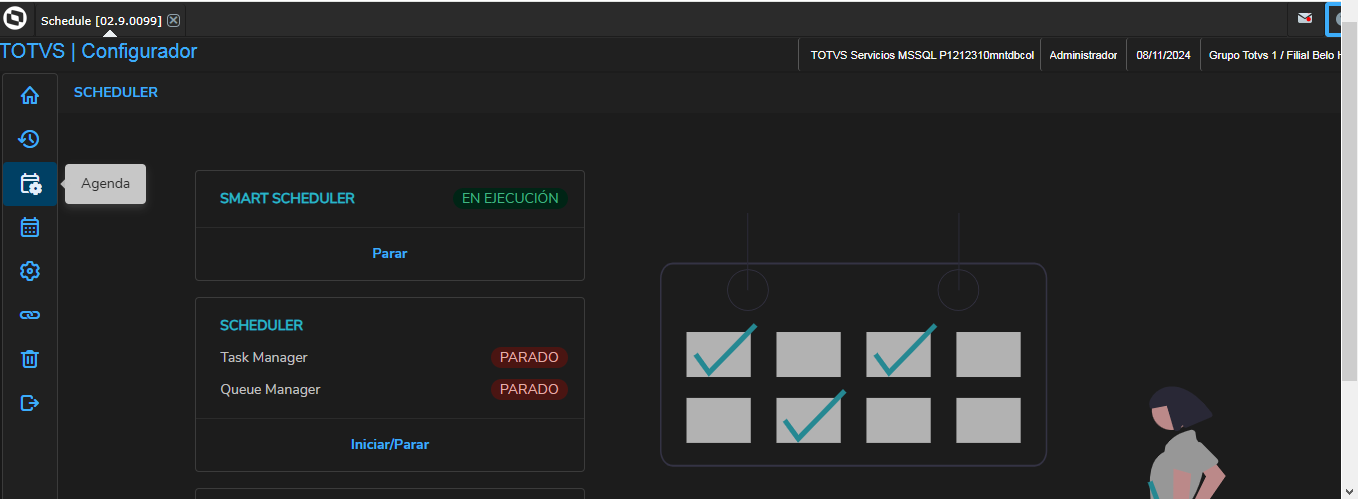Click the EN EJECUCIÓN status badge
Image resolution: width=1358 pixels, height=499 pixels.
click(510, 198)
